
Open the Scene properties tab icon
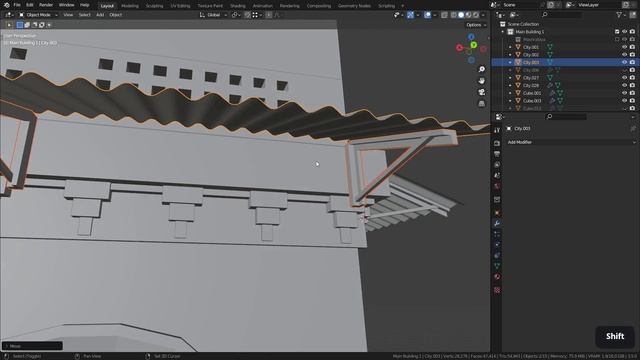497,175
